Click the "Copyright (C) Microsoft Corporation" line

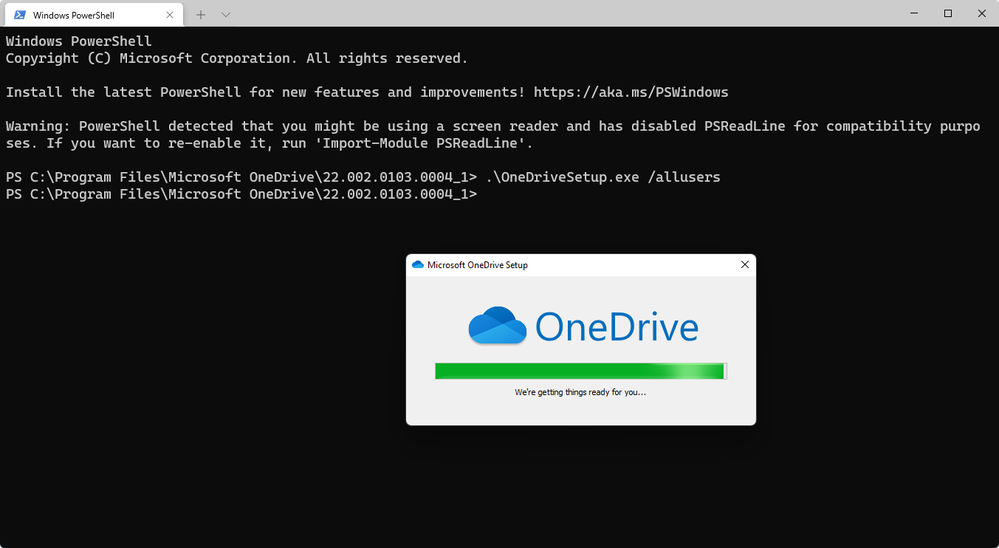(237, 59)
